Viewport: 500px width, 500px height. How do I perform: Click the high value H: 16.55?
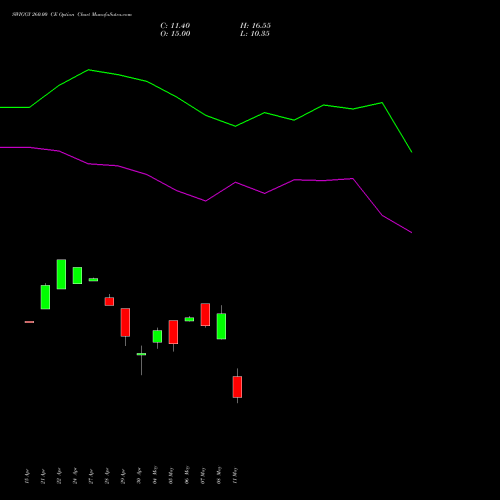[255, 26]
